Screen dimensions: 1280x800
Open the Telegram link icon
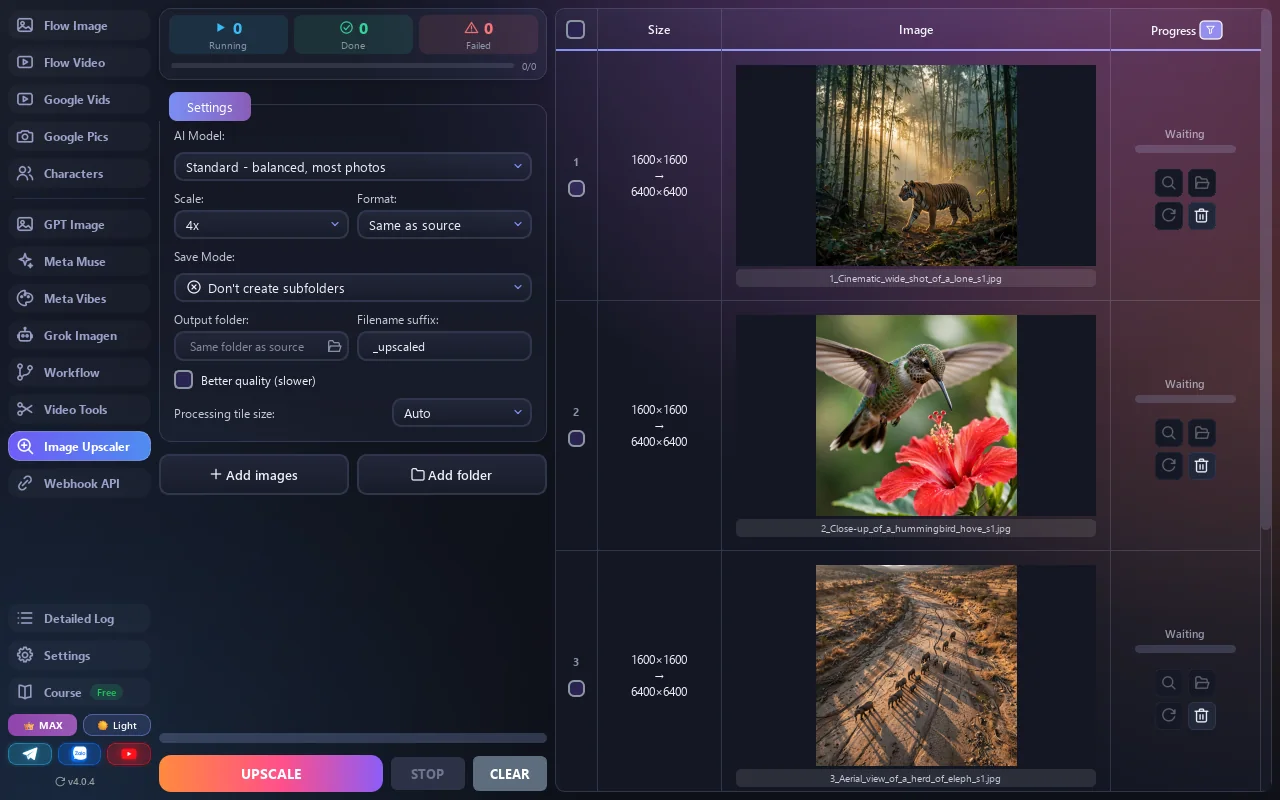(30, 754)
